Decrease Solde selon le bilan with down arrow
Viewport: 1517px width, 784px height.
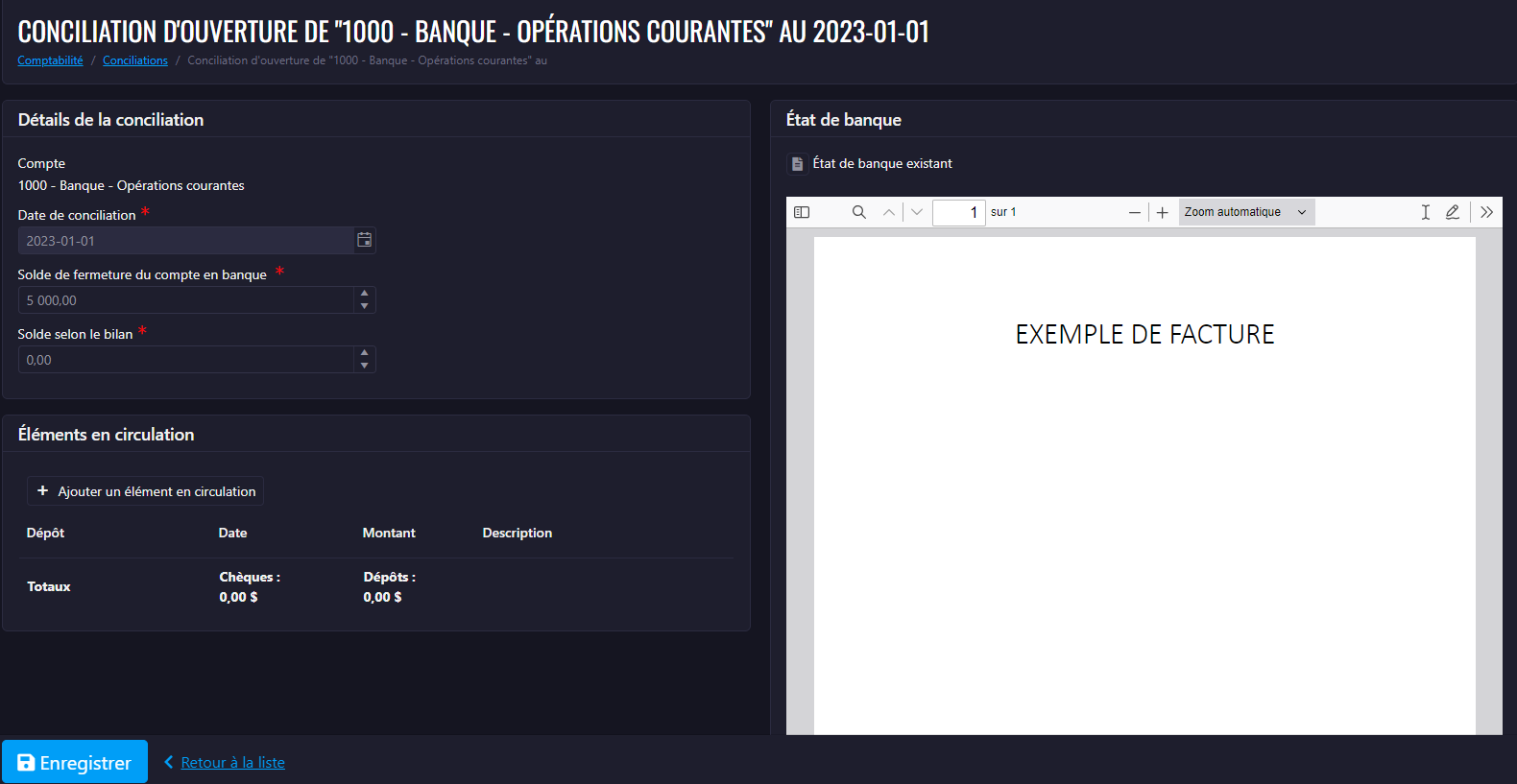coord(365,366)
